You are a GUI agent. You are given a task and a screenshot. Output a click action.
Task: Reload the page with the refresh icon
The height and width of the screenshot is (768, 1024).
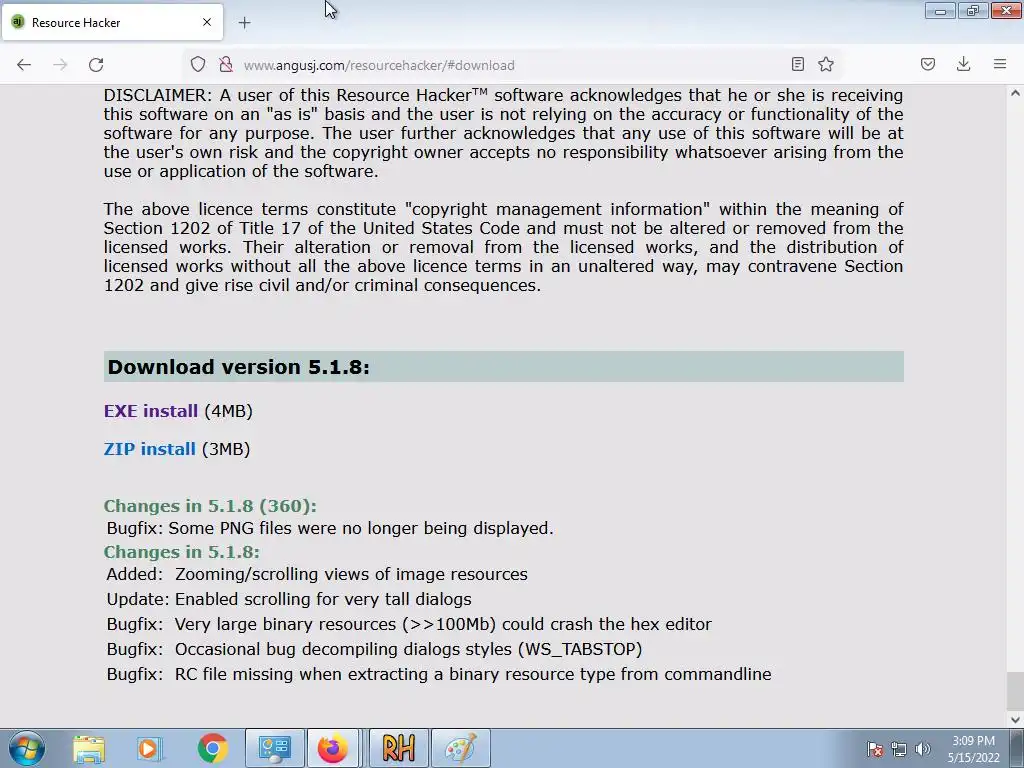point(96,65)
